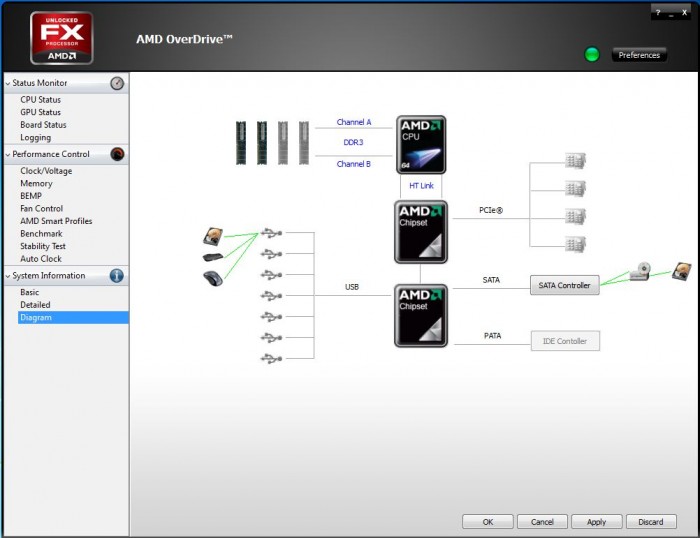Image resolution: width=700 pixels, height=538 pixels.
Task: Open GPU Status page
Action: (x=41, y=112)
